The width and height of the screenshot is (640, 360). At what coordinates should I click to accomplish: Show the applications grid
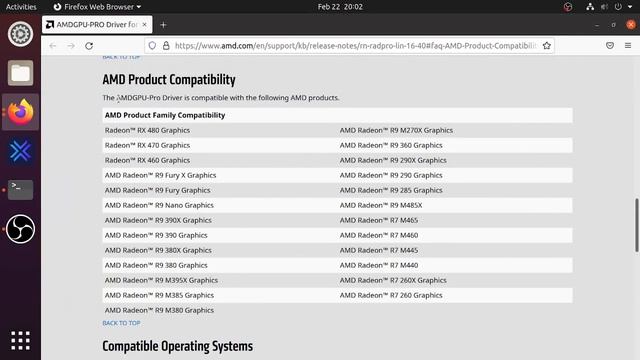click(20, 340)
